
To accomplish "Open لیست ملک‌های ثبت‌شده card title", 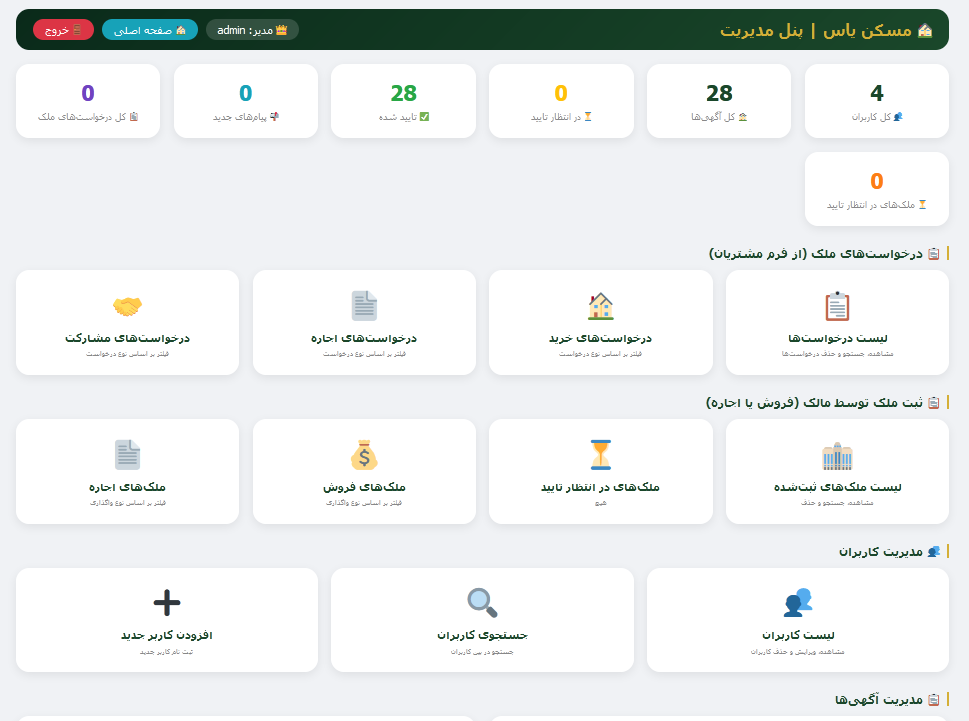I will point(837,487).
